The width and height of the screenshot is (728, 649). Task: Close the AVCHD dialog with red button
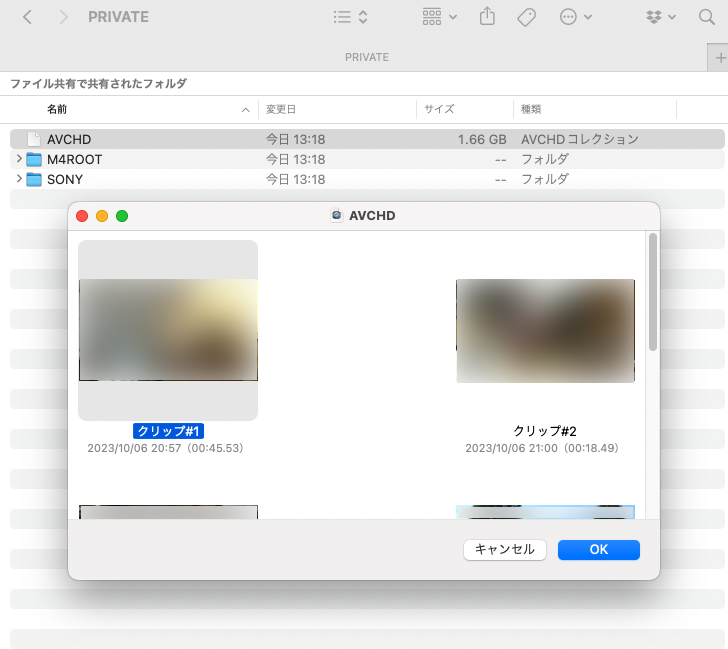[x=82, y=216]
